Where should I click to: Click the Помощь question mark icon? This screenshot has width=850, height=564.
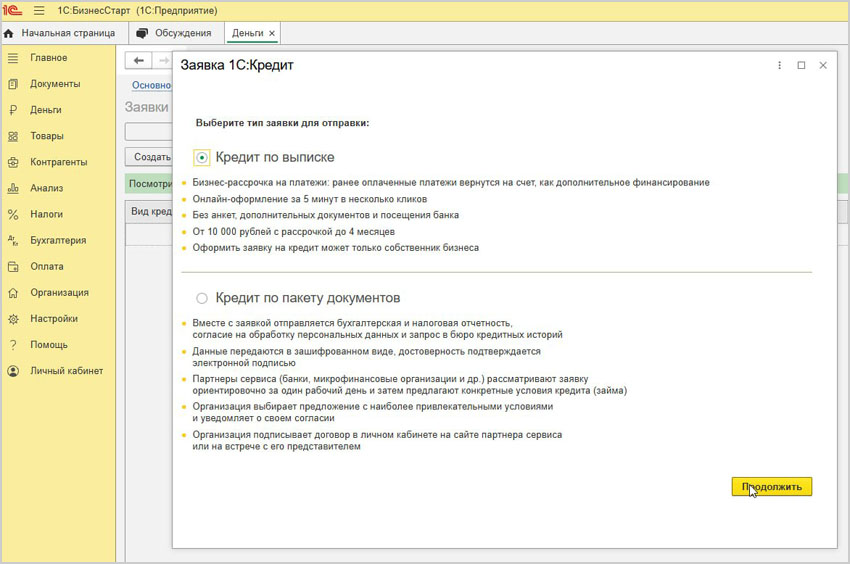pyautogui.click(x=13, y=345)
